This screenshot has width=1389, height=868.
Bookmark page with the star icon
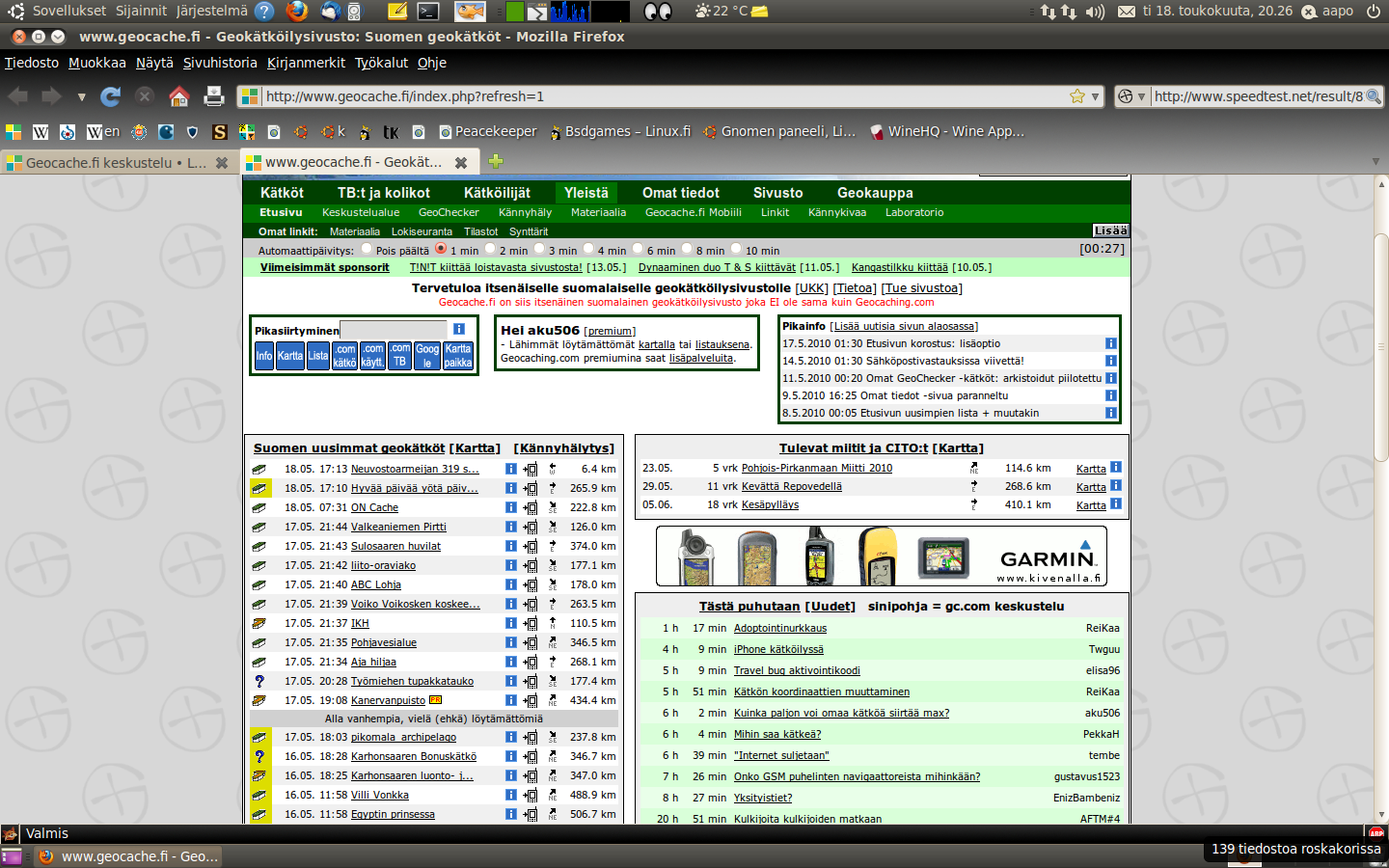(1077, 96)
